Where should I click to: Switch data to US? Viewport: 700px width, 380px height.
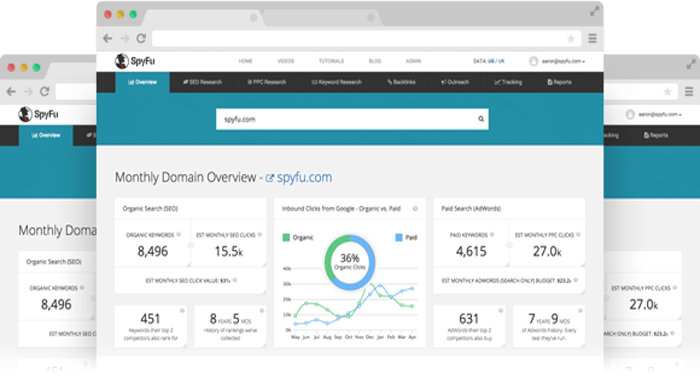(491, 61)
